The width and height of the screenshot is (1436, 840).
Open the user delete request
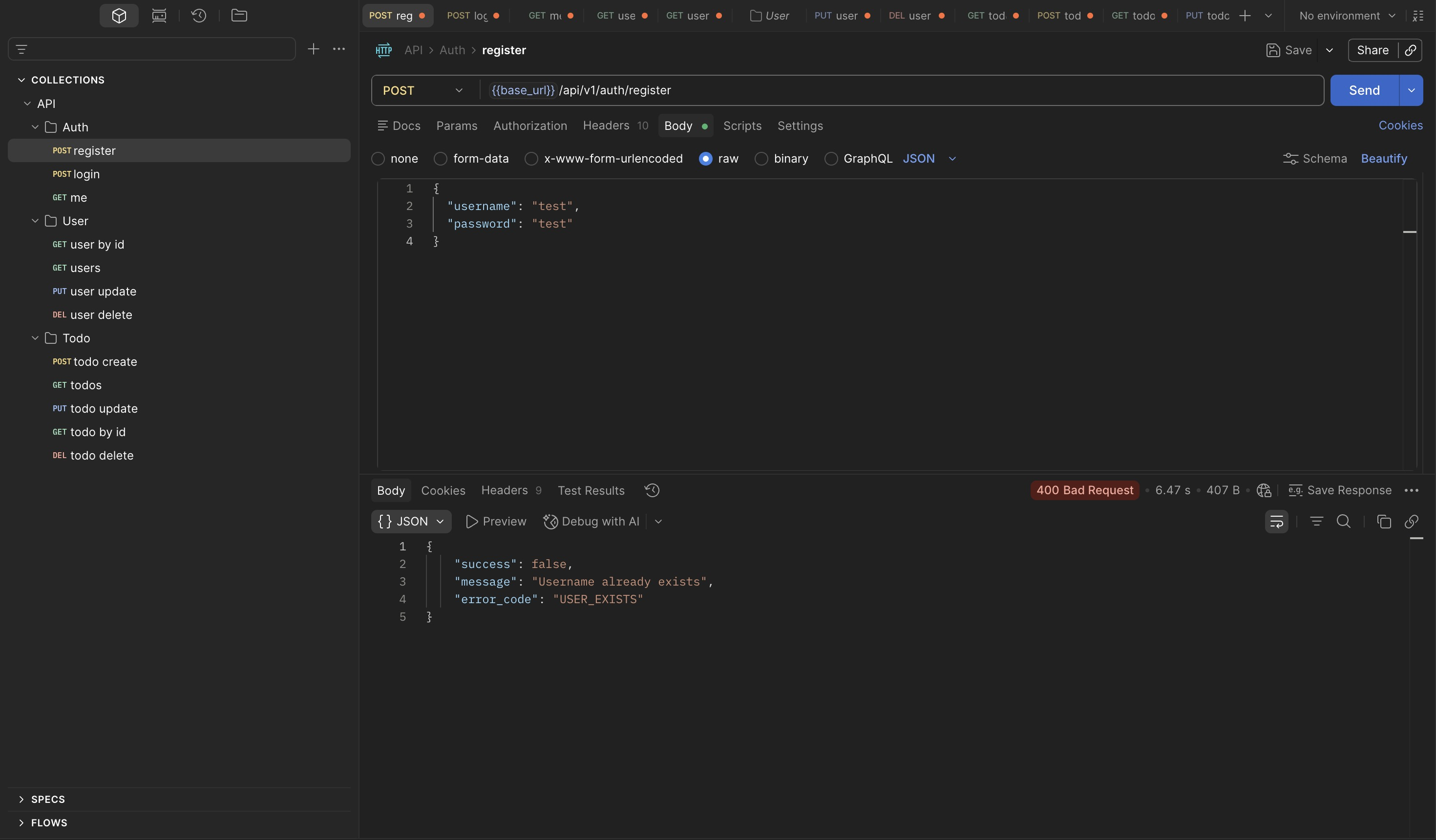[101, 315]
